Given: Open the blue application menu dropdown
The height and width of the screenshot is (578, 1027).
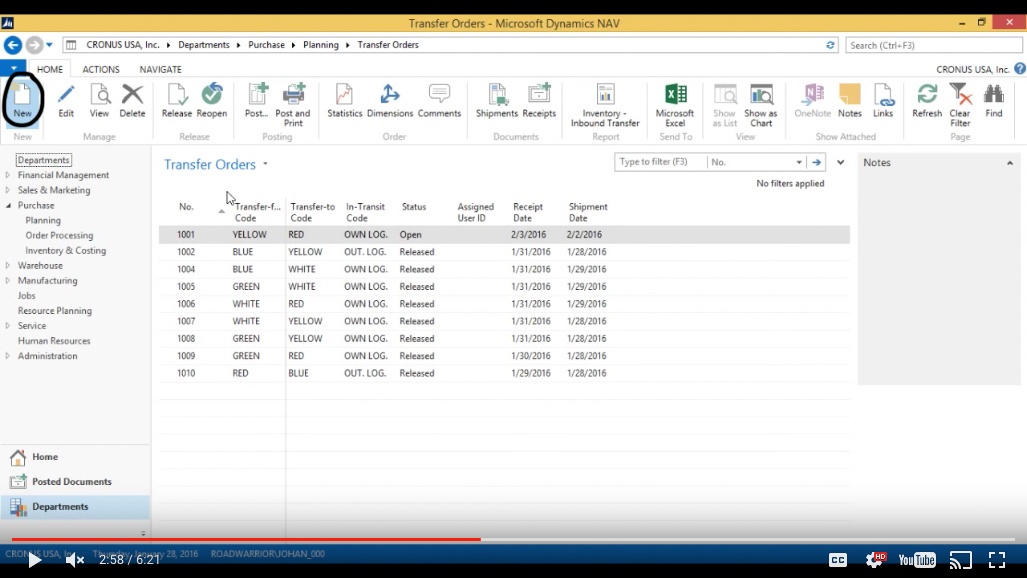Looking at the screenshot, I should 13,68.
